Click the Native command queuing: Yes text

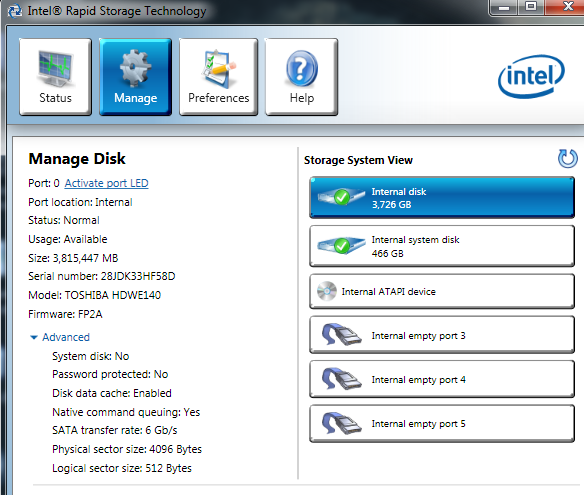[126, 412]
